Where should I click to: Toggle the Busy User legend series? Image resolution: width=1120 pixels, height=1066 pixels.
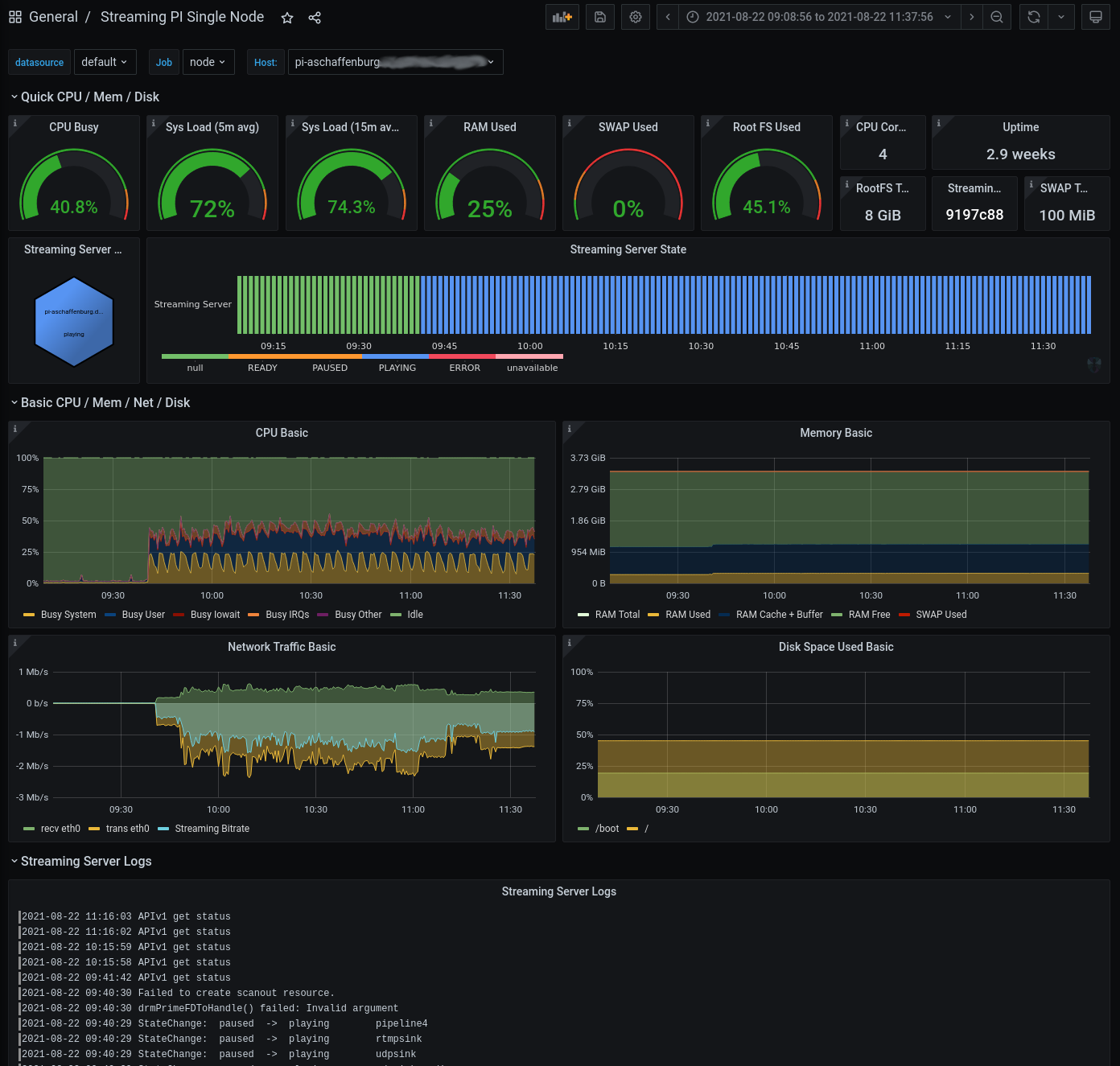tap(143, 615)
